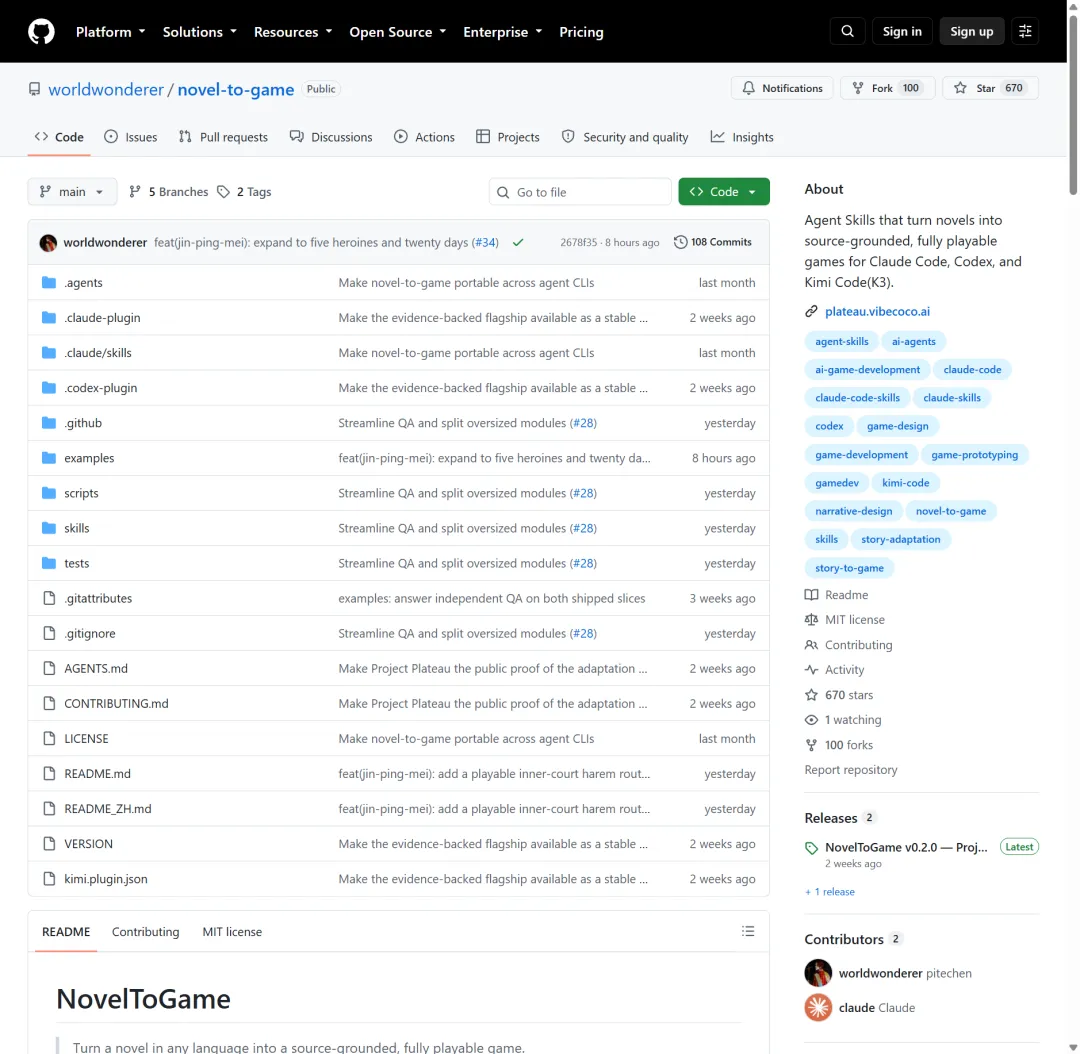Expand the Resources menu

(293, 32)
